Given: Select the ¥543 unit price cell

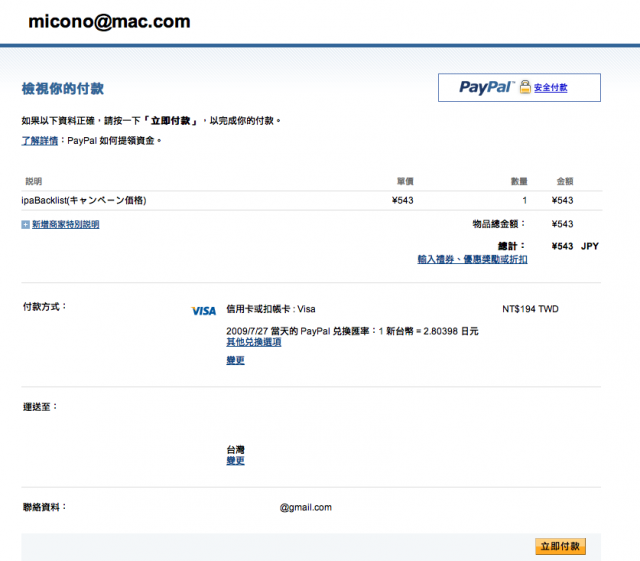Looking at the screenshot, I should [x=402, y=200].
